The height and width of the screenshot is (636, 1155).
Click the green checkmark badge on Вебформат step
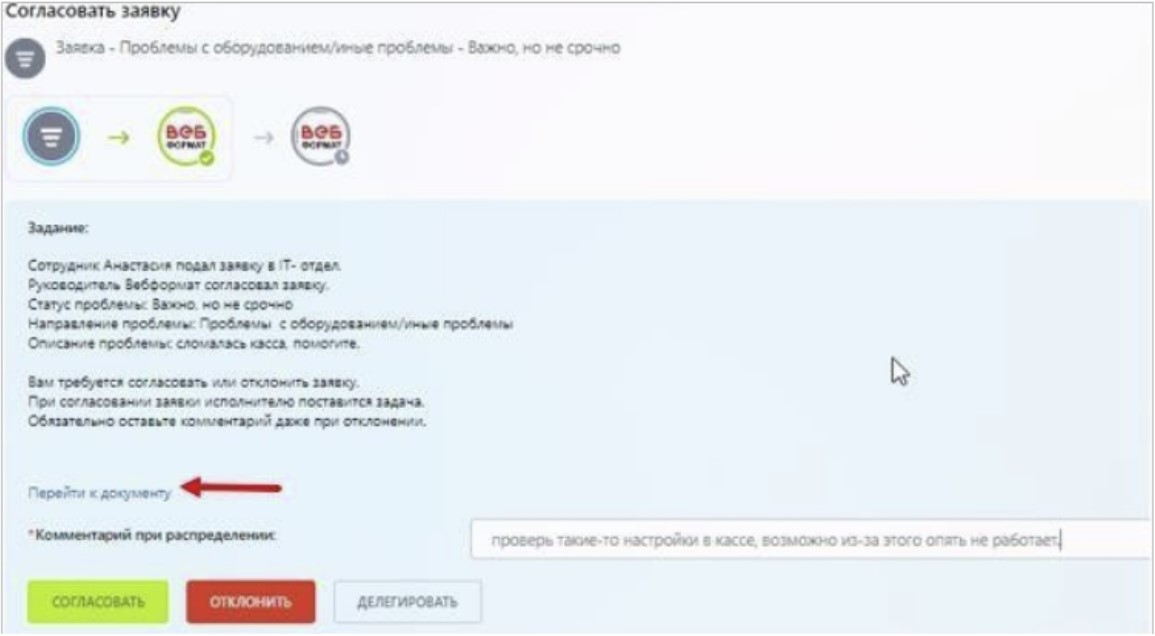tap(207, 158)
